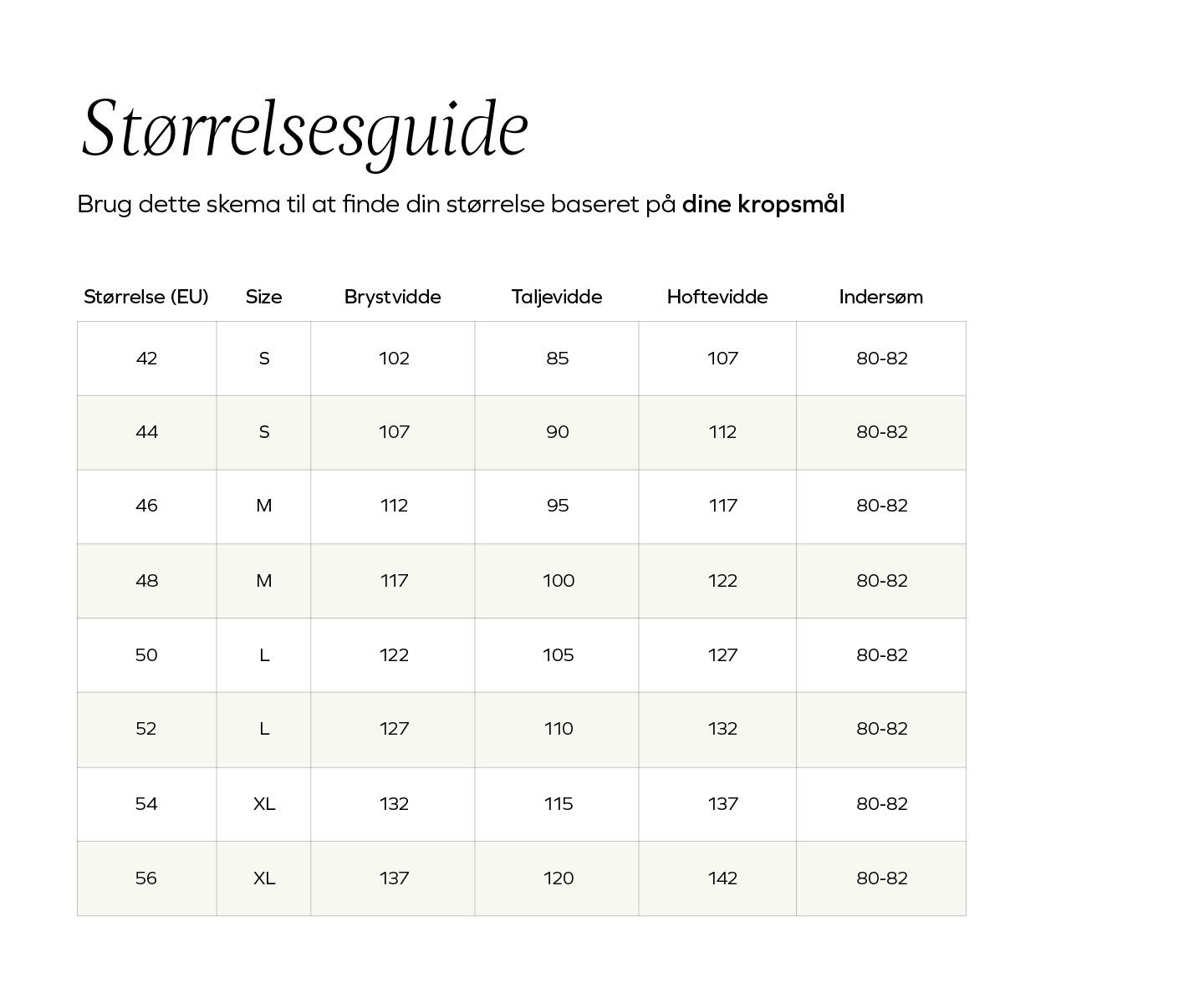Click the taljevidde value 95

(x=558, y=506)
